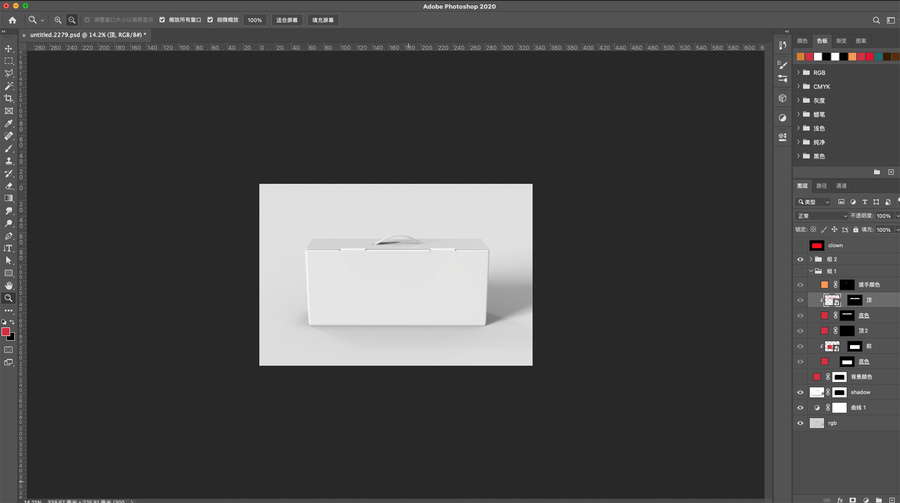Click the 适合屏幕 button
Image resolution: width=900 pixels, height=503 pixels.
[x=287, y=20]
